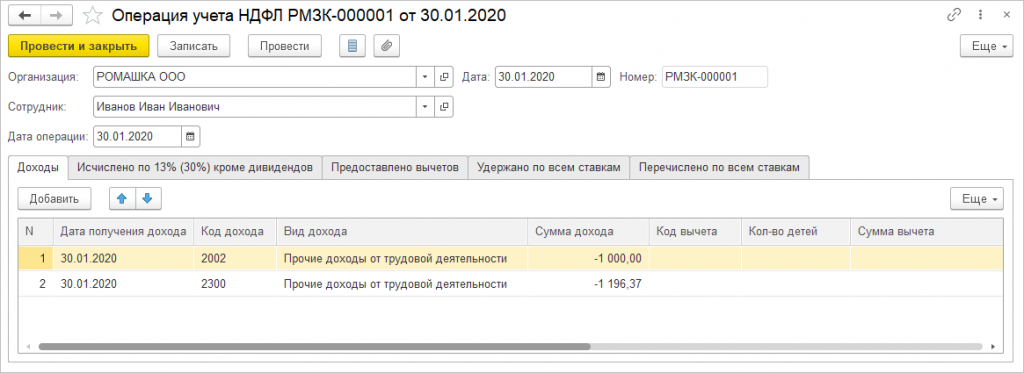Open the Предоставлено вычетов tab
The width and height of the screenshot is (1024, 373).
point(395,167)
